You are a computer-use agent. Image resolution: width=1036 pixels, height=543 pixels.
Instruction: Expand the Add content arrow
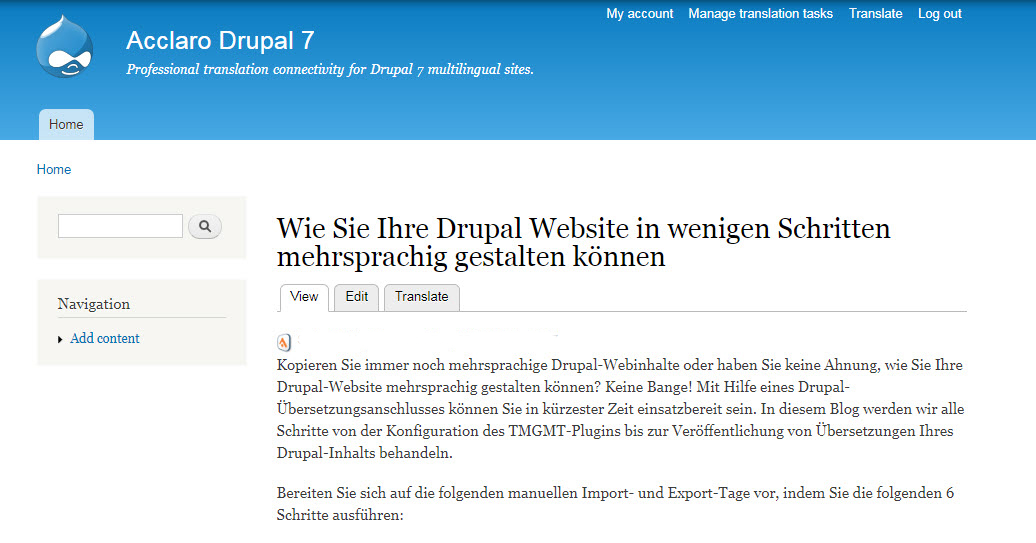[x=60, y=340]
